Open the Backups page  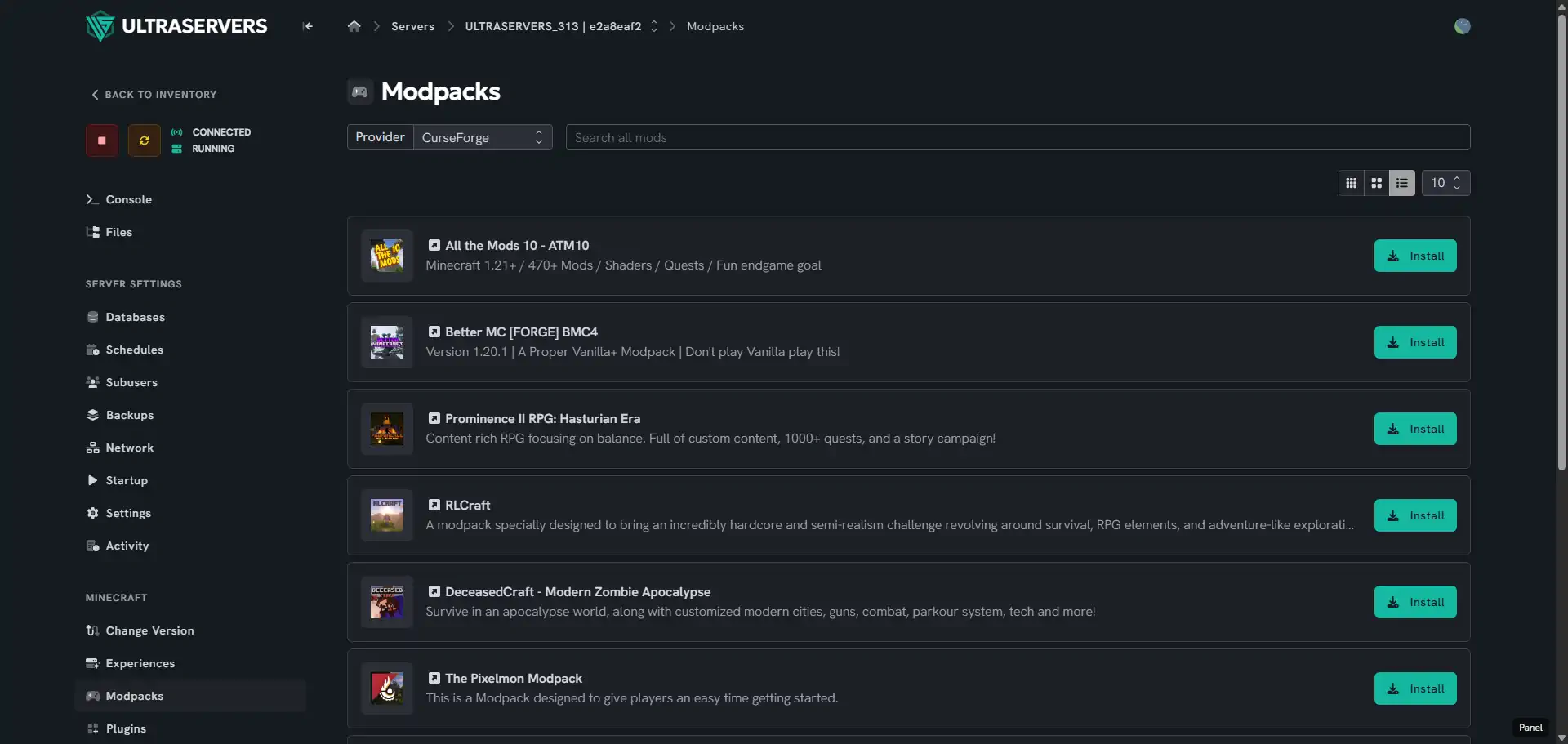pos(120,415)
